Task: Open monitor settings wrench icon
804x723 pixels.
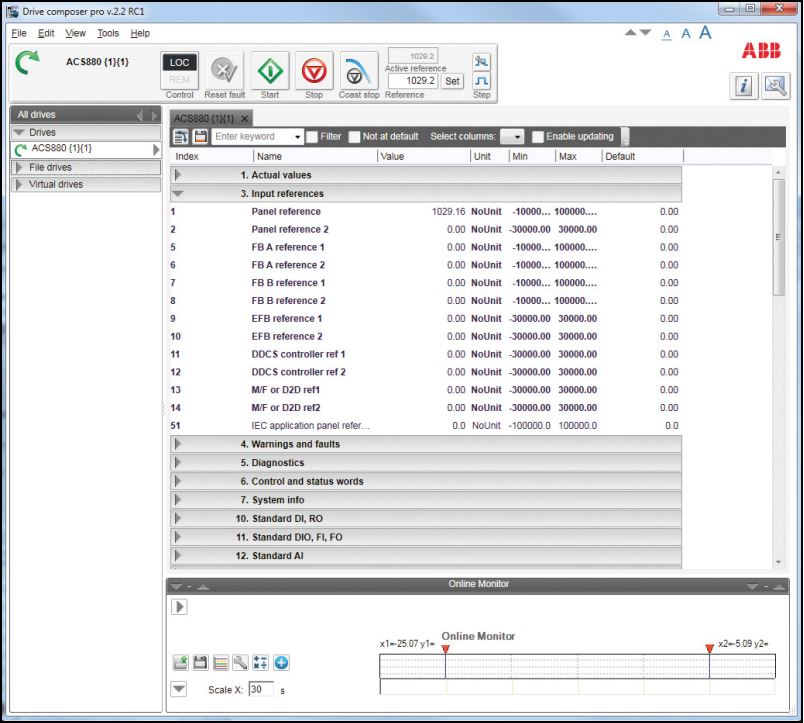Action: coord(240,662)
